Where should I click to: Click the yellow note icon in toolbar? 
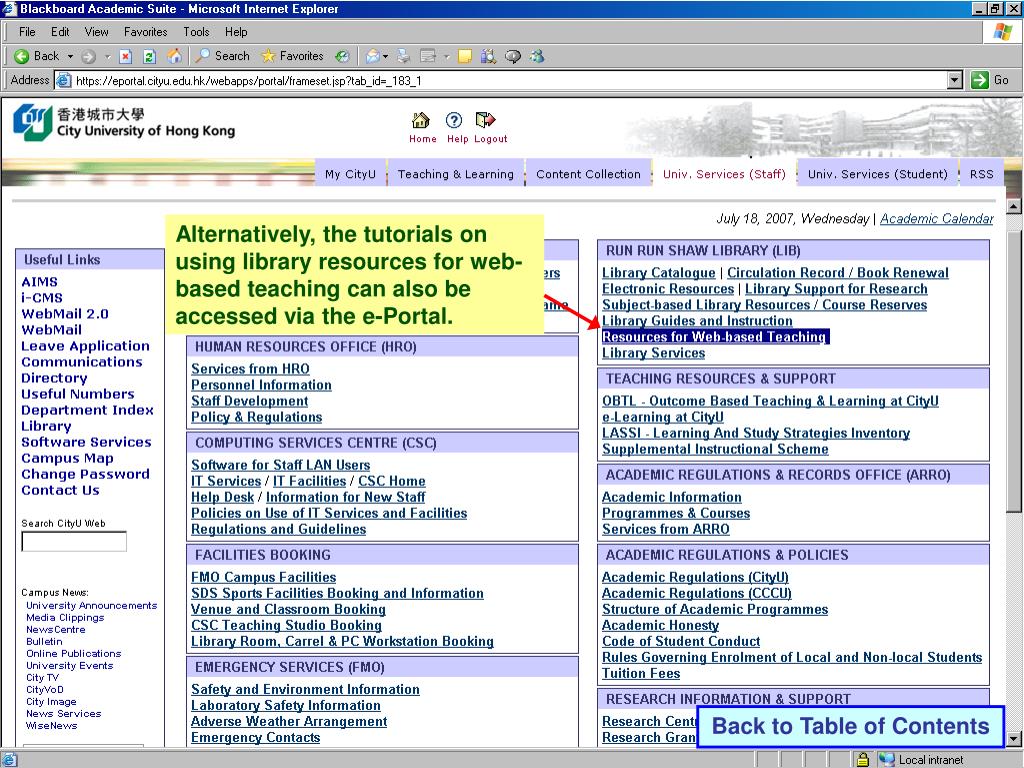[x=465, y=57]
